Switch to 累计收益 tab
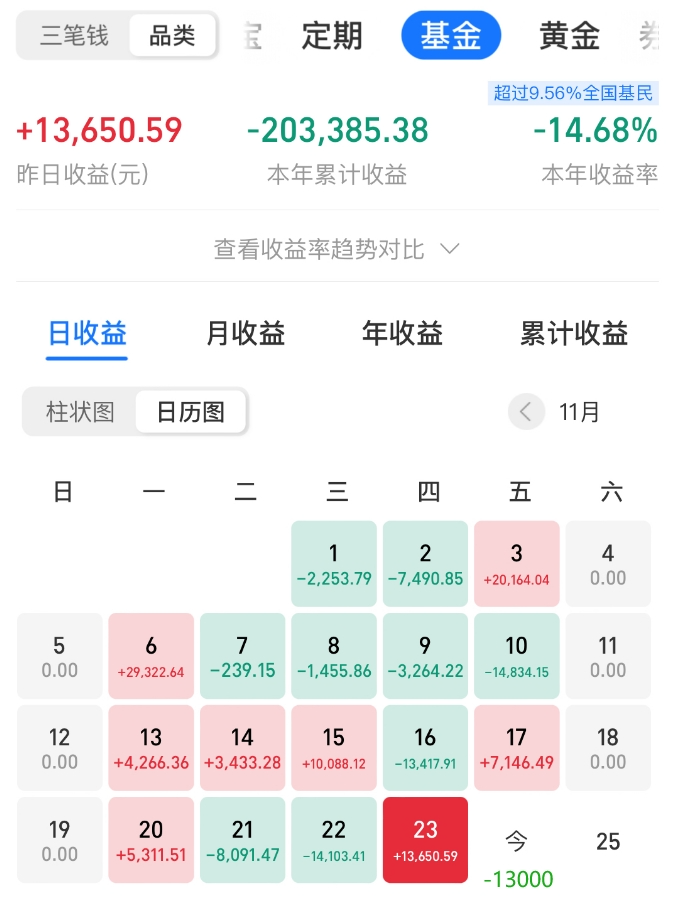 click(x=574, y=334)
